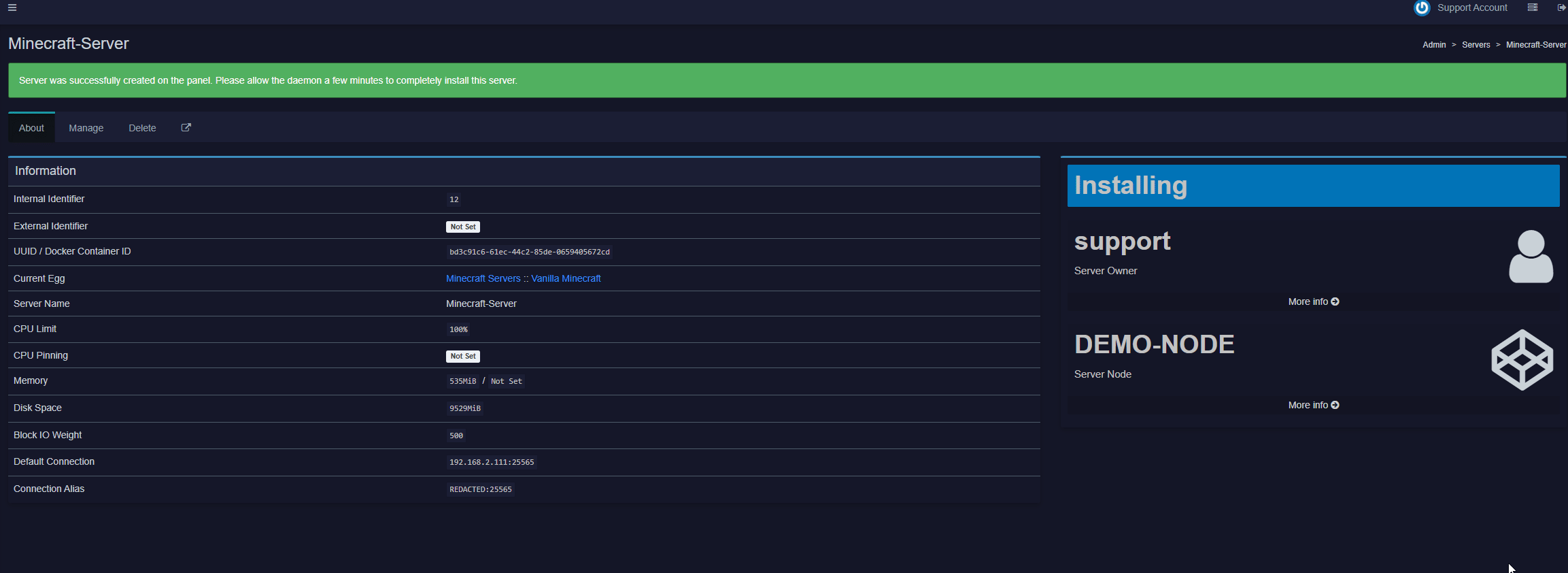Click the logout icon in top bar
This screenshot has height=573, width=1568.
click(1562, 7)
